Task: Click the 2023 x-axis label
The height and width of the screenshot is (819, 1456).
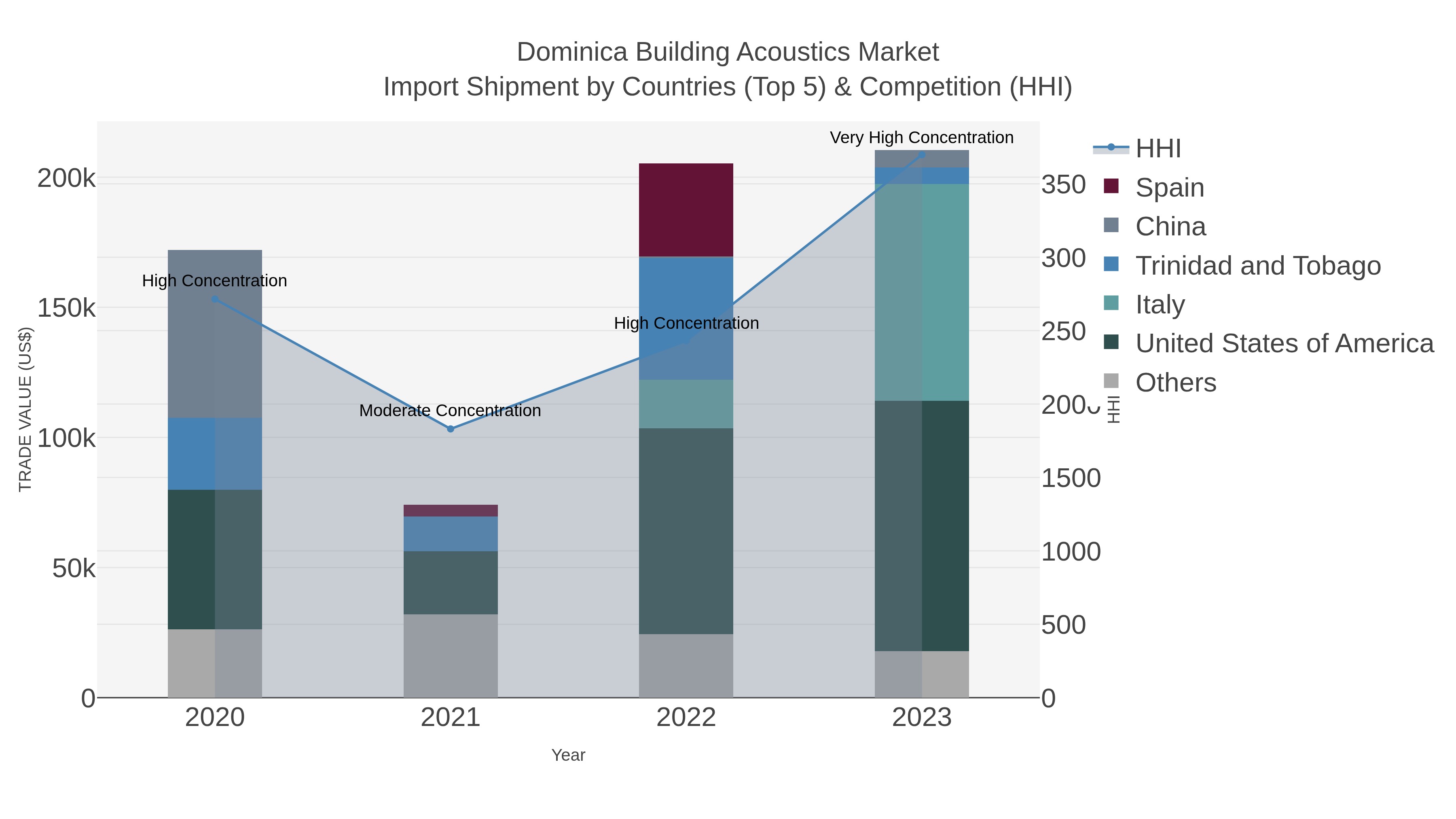Action: coord(922,718)
